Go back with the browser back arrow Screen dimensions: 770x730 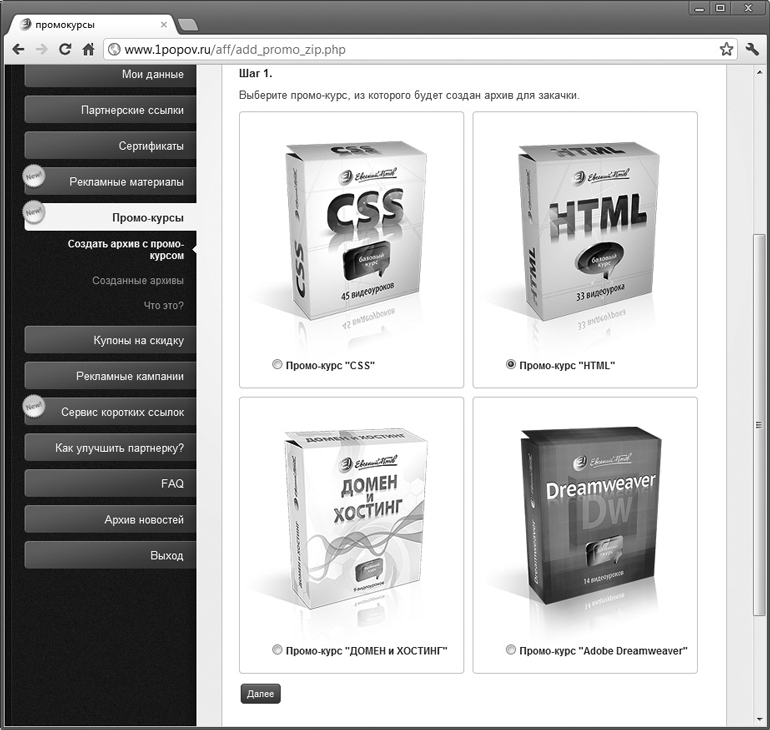[x=18, y=49]
